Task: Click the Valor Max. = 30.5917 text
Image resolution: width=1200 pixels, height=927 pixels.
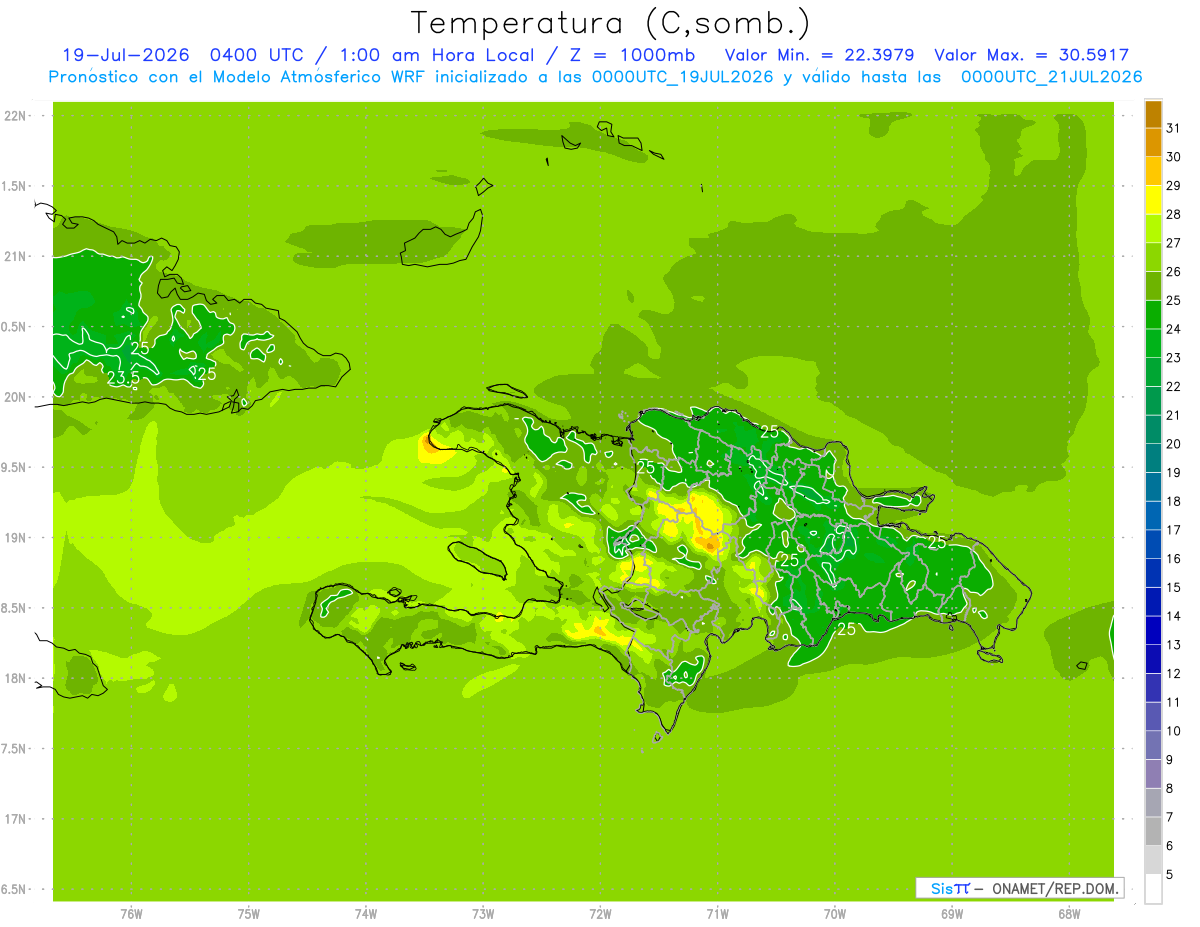Action: (1031, 55)
